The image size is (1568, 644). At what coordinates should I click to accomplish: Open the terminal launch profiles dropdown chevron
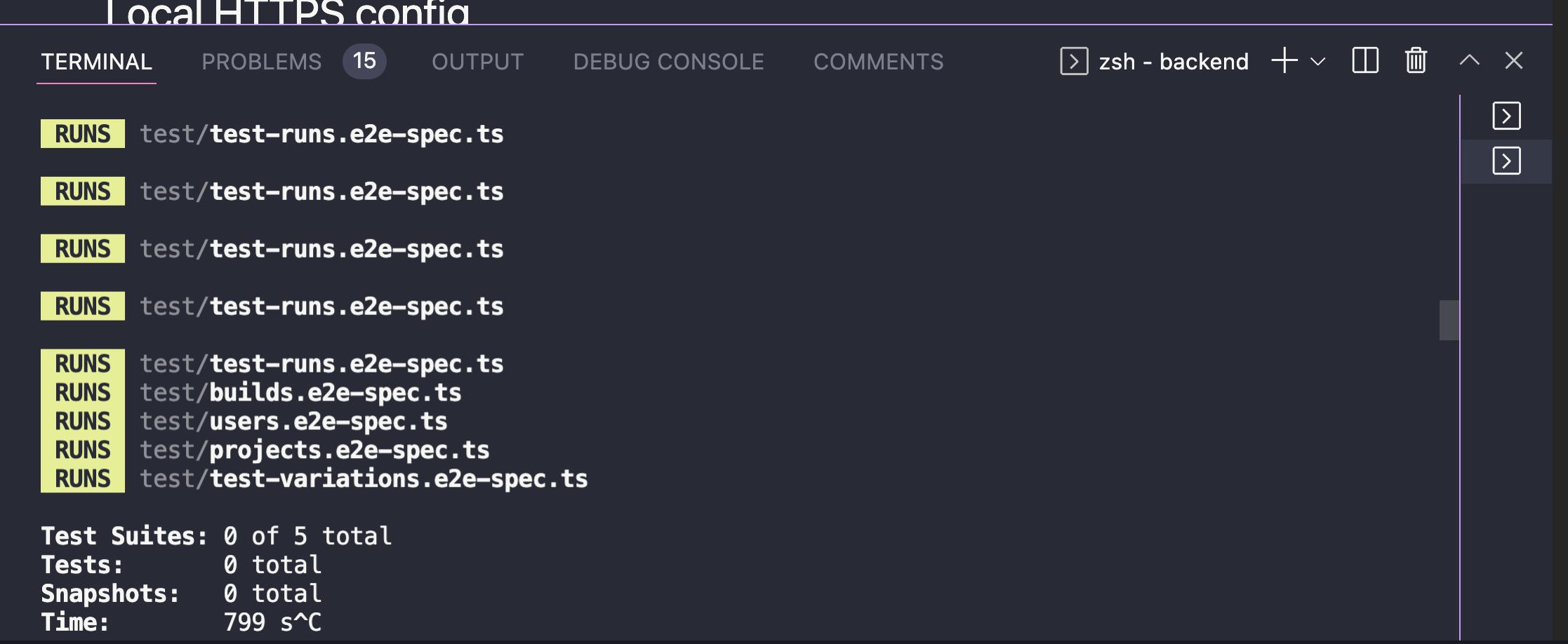pyautogui.click(x=1318, y=62)
